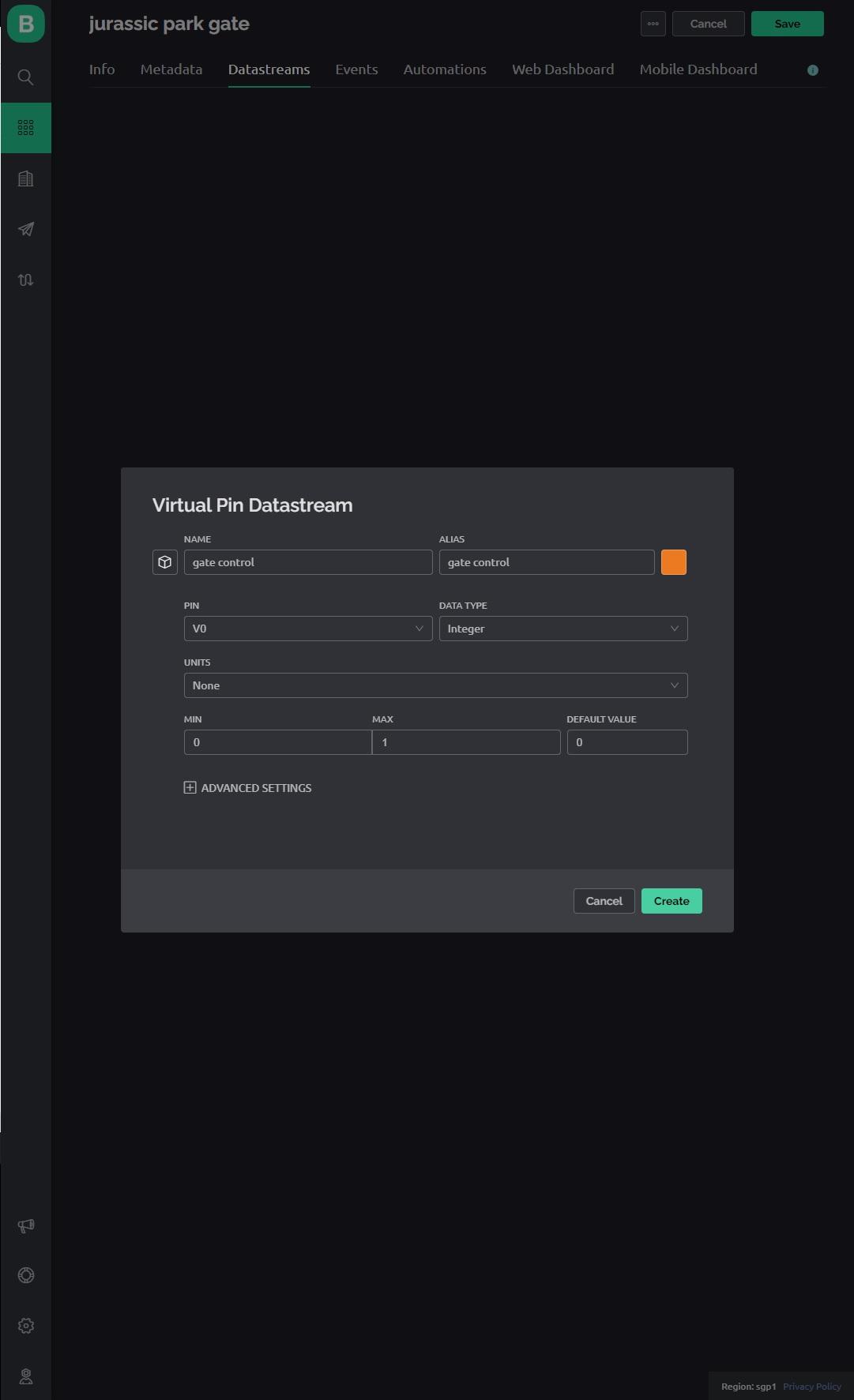Image resolution: width=854 pixels, height=1400 pixels.
Task: Click the Blynk logo icon
Action: 25,24
